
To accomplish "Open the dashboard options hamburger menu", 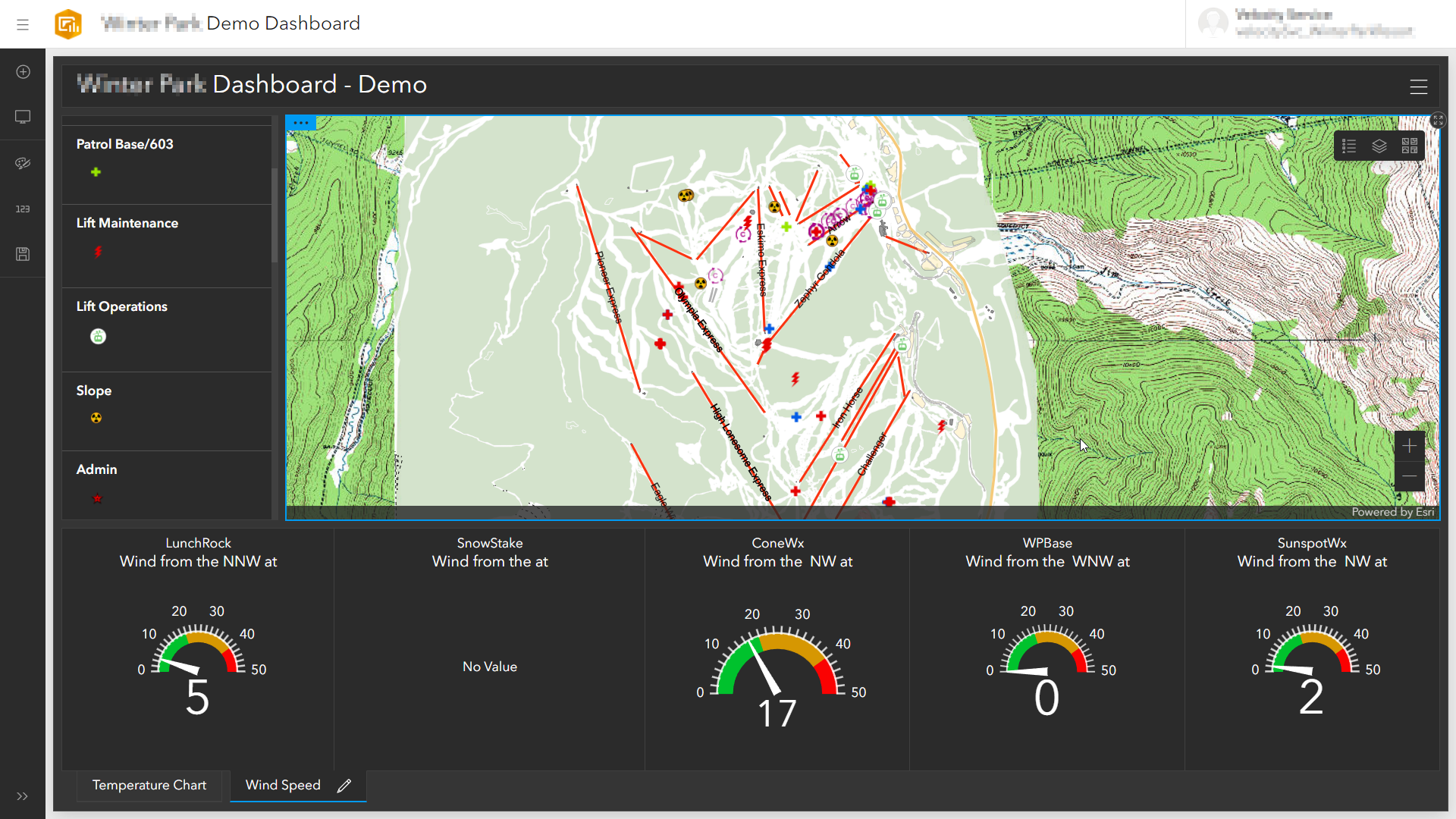I will point(1419,86).
